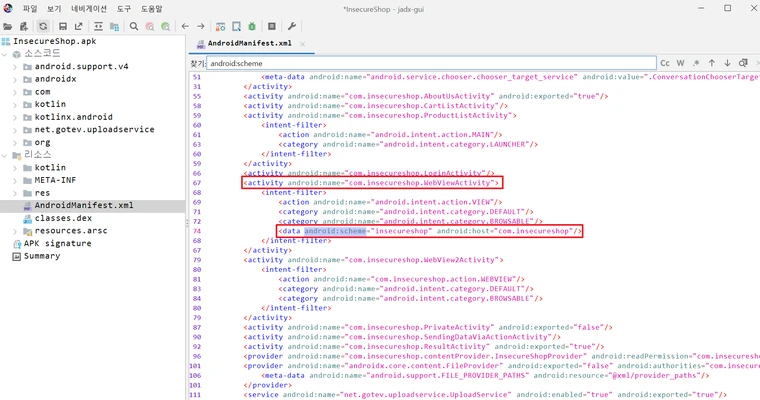Open the 도움말 menu

tap(152, 9)
